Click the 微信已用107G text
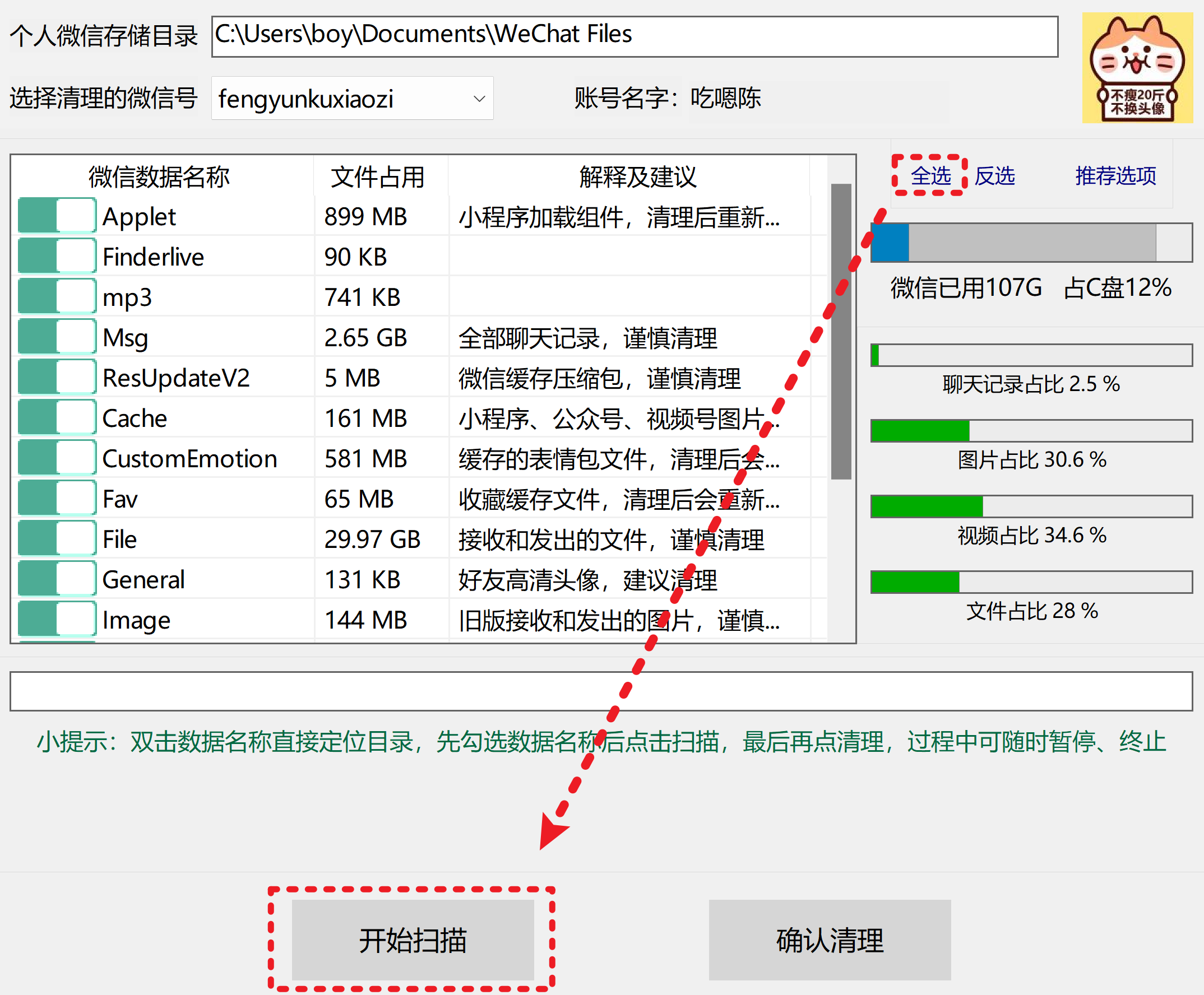Image resolution: width=1204 pixels, height=995 pixels. pos(966,287)
